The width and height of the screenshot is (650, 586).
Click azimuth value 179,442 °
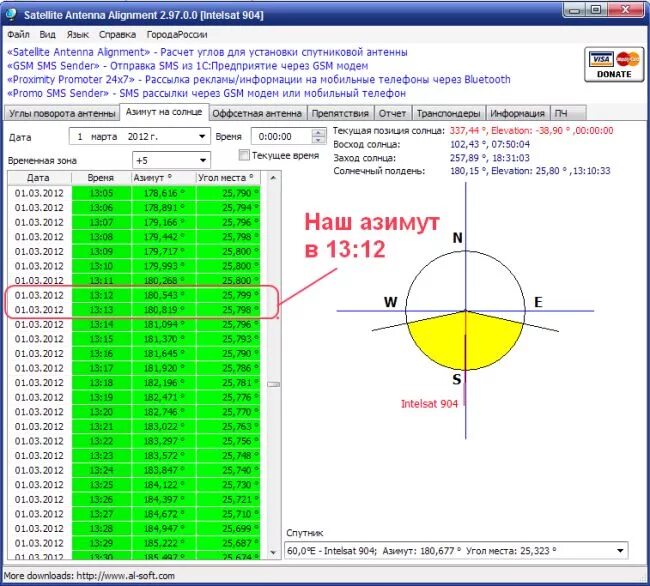163,237
